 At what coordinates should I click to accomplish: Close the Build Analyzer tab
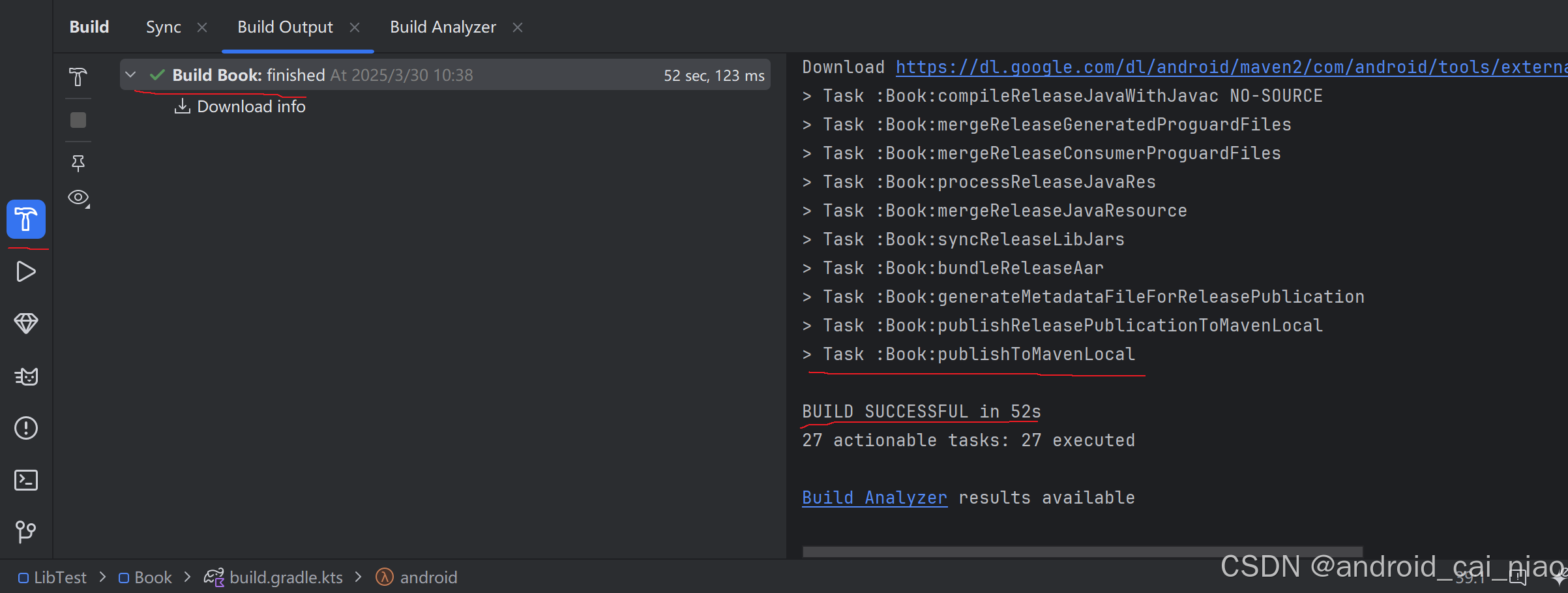pos(518,27)
